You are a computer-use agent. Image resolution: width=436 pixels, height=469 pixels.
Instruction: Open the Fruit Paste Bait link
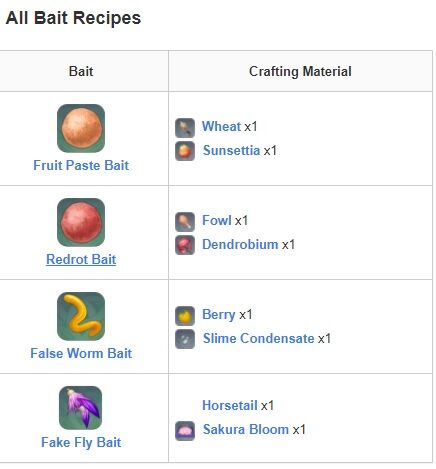pos(81,165)
